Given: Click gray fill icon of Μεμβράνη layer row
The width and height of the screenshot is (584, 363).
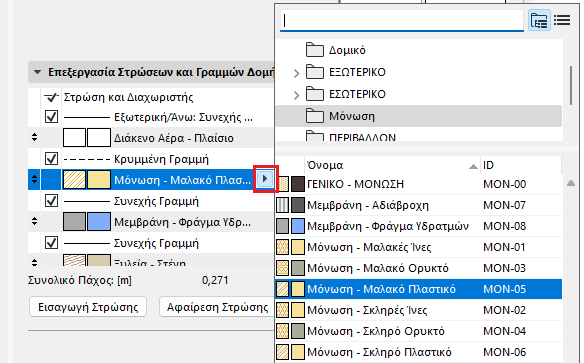Looking at the screenshot, I should (x=74, y=222).
